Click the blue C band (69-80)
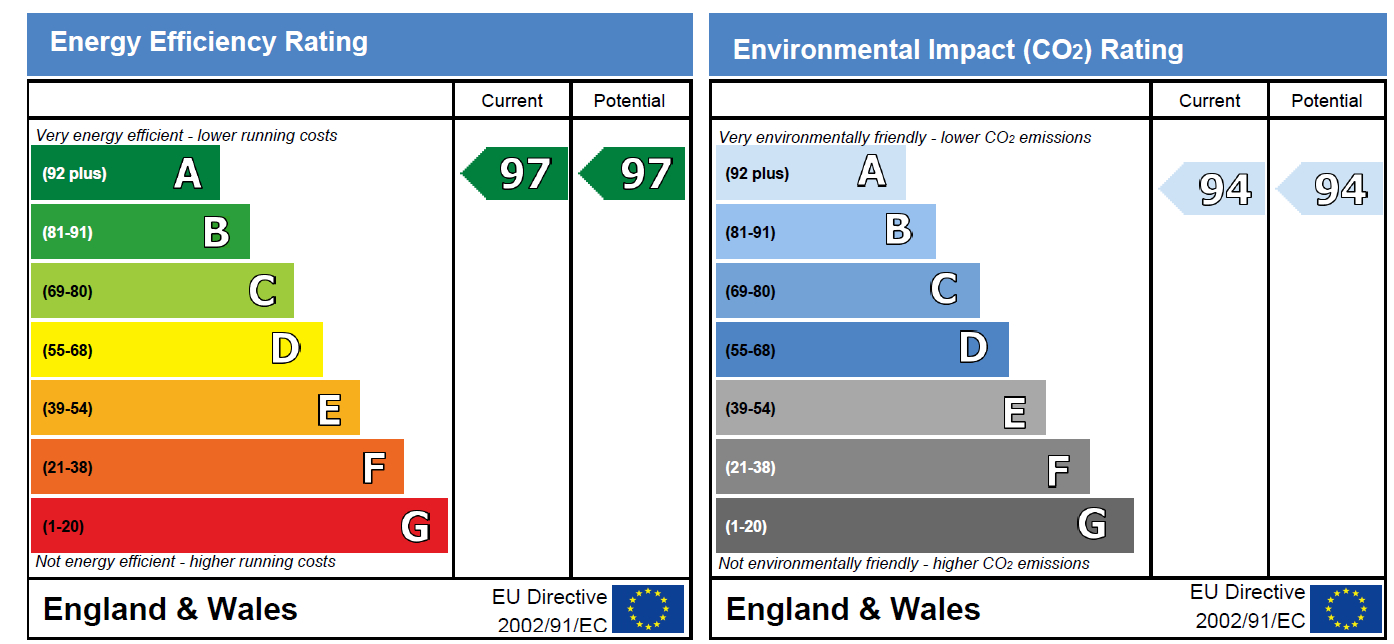This screenshot has height=644, width=1394. click(x=848, y=291)
